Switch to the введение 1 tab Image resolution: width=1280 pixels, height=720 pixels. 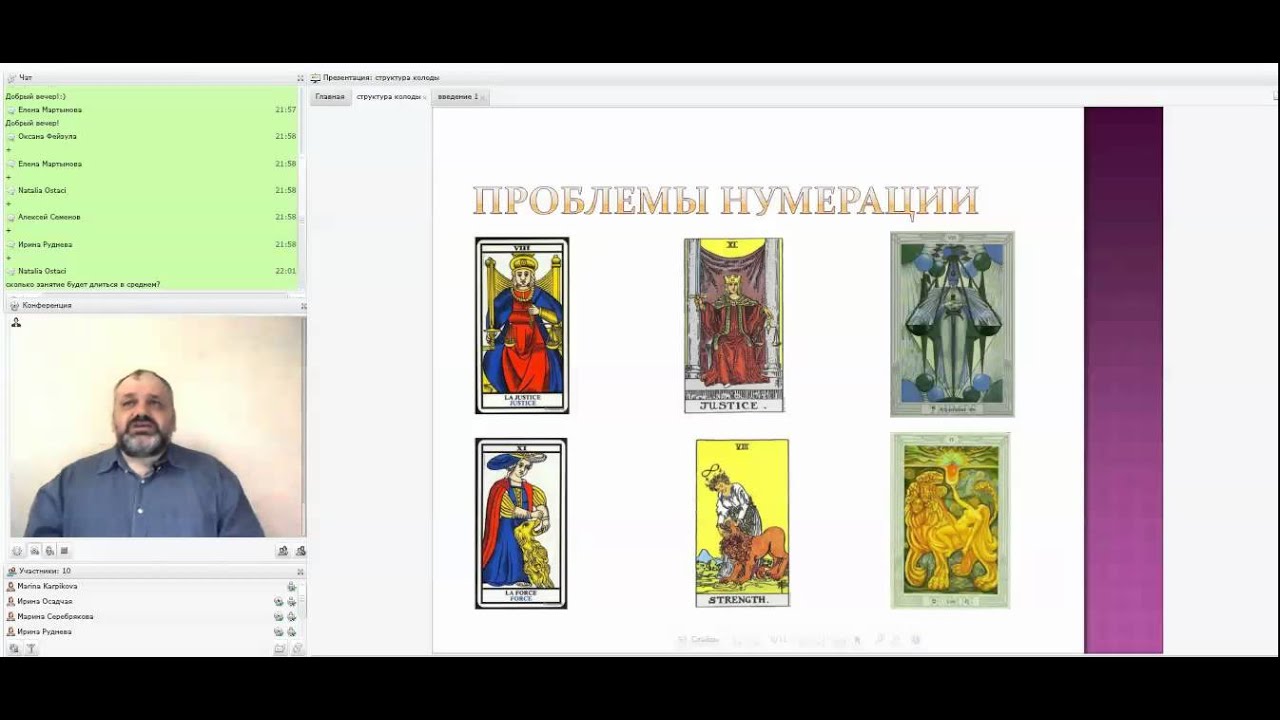(x=458, y=97)
